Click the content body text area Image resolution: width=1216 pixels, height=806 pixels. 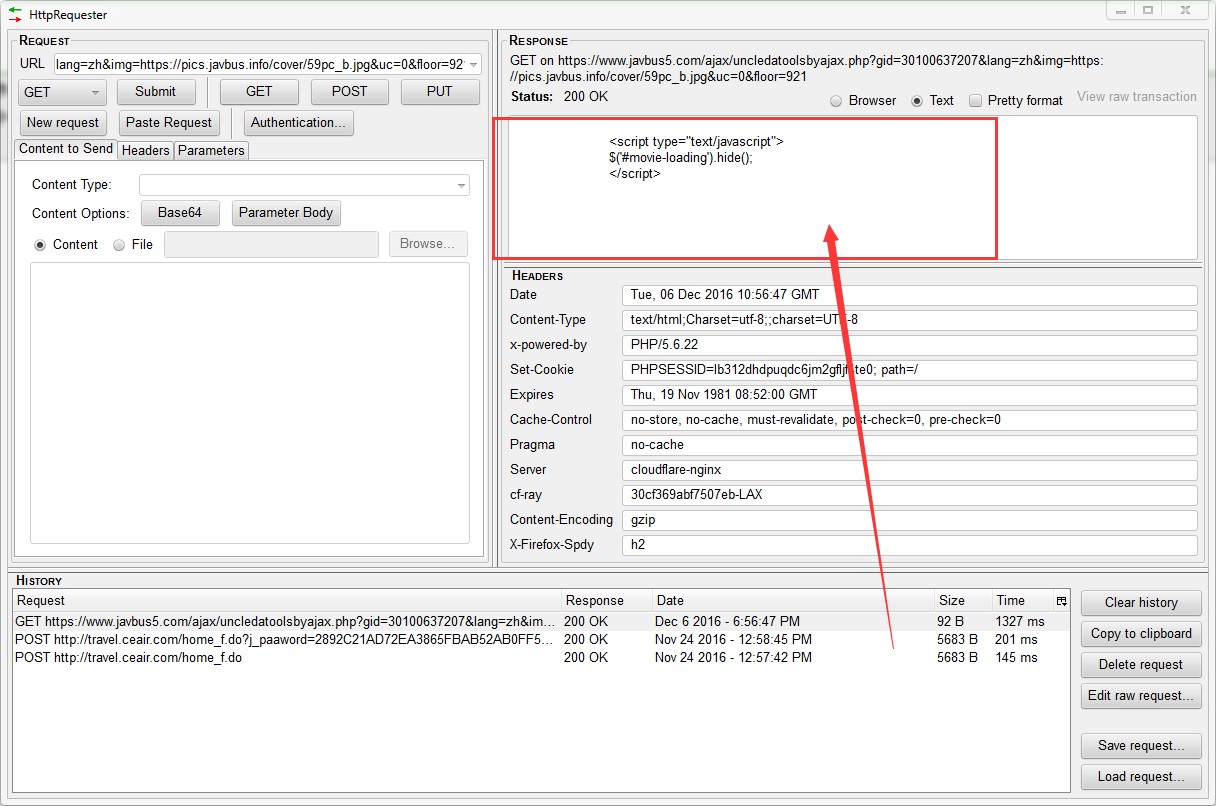250,403
